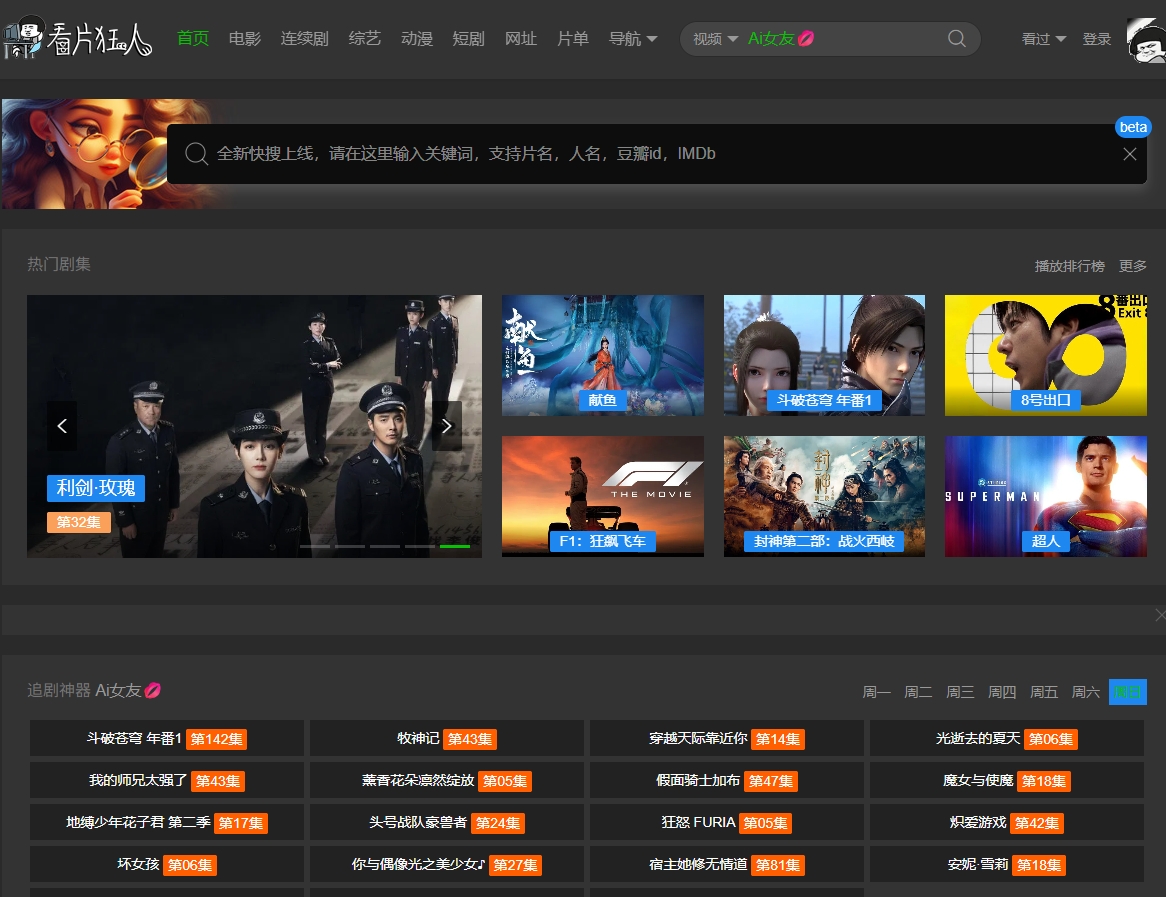Click the beta badge on the search banner
The width and height of the screenshot is (1166, 897).
(1133, 127)
